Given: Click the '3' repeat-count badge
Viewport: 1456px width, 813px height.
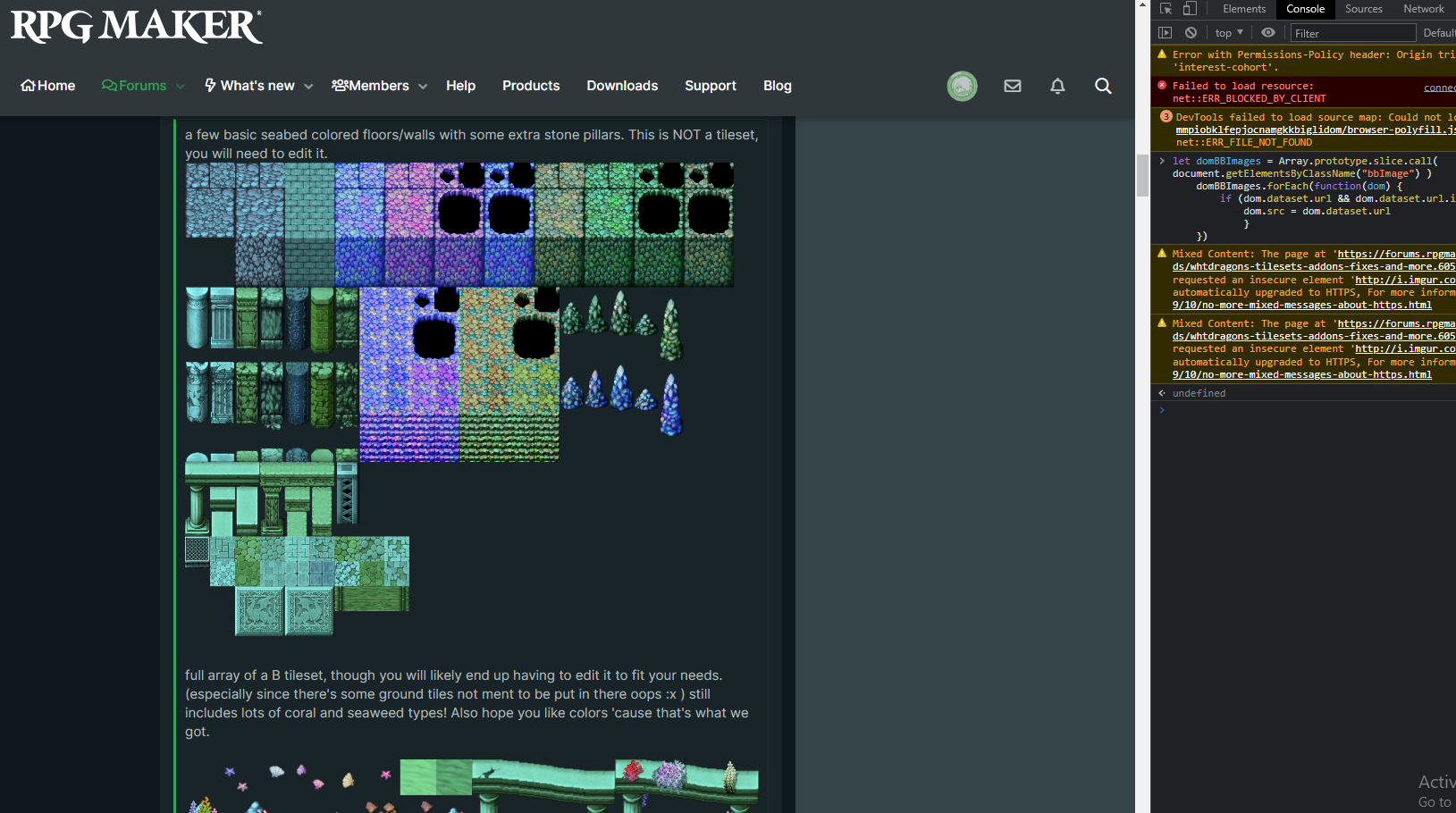Looking at the screenshot, I should pos(1166,116).
